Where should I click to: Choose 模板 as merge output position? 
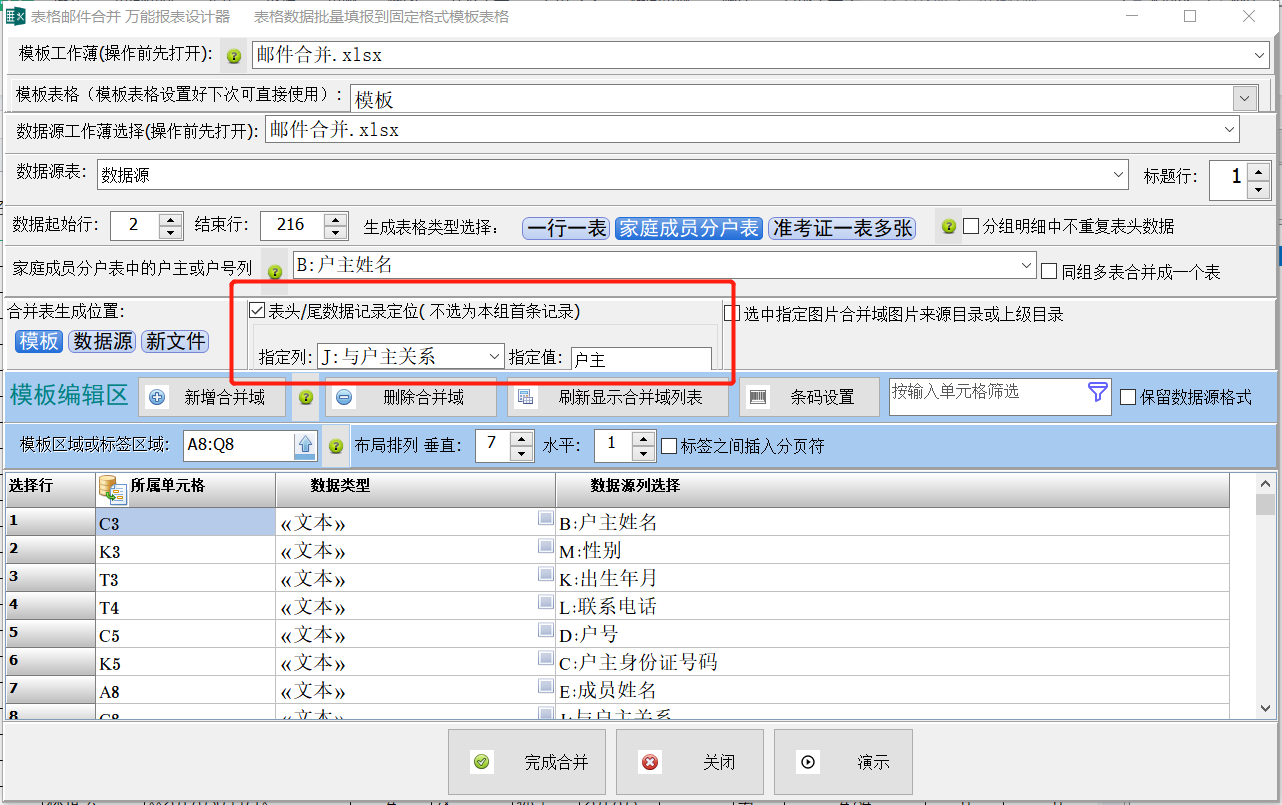coord(39,341)
